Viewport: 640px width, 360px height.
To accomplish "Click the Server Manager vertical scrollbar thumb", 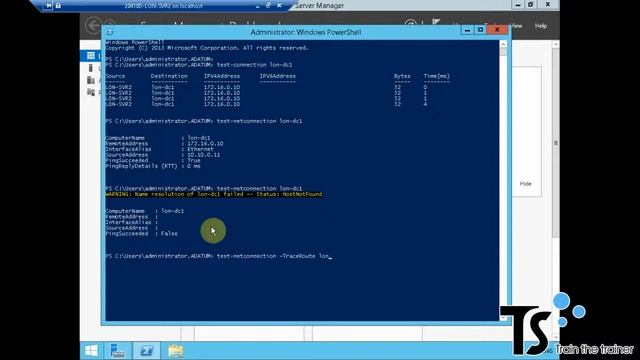I will 556,143.
